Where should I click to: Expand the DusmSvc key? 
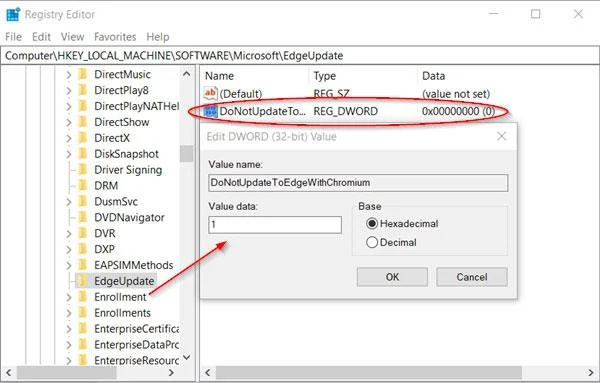tap(68, 201)
